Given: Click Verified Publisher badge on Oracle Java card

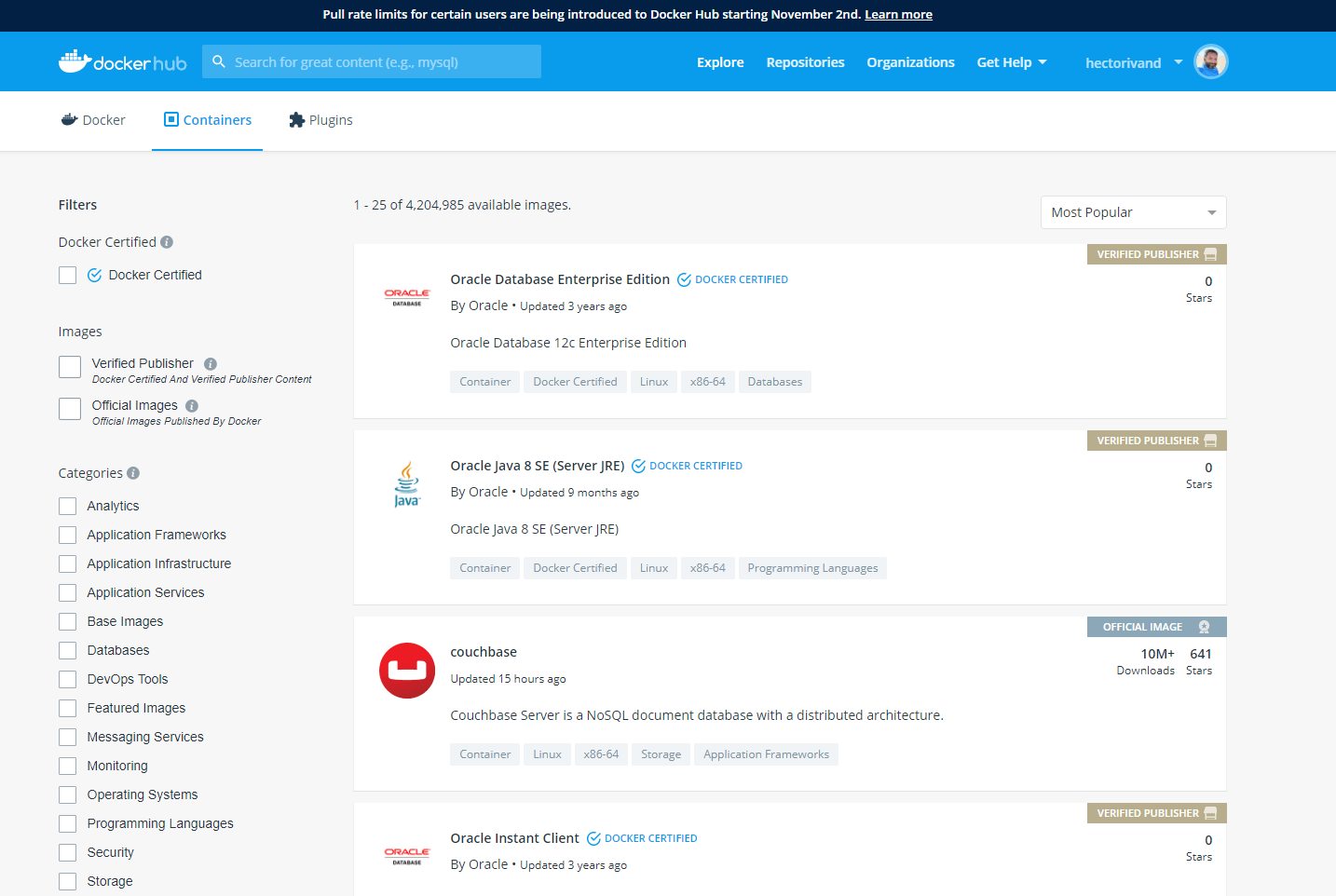Looking at the screenshot, I should 1156,441.
